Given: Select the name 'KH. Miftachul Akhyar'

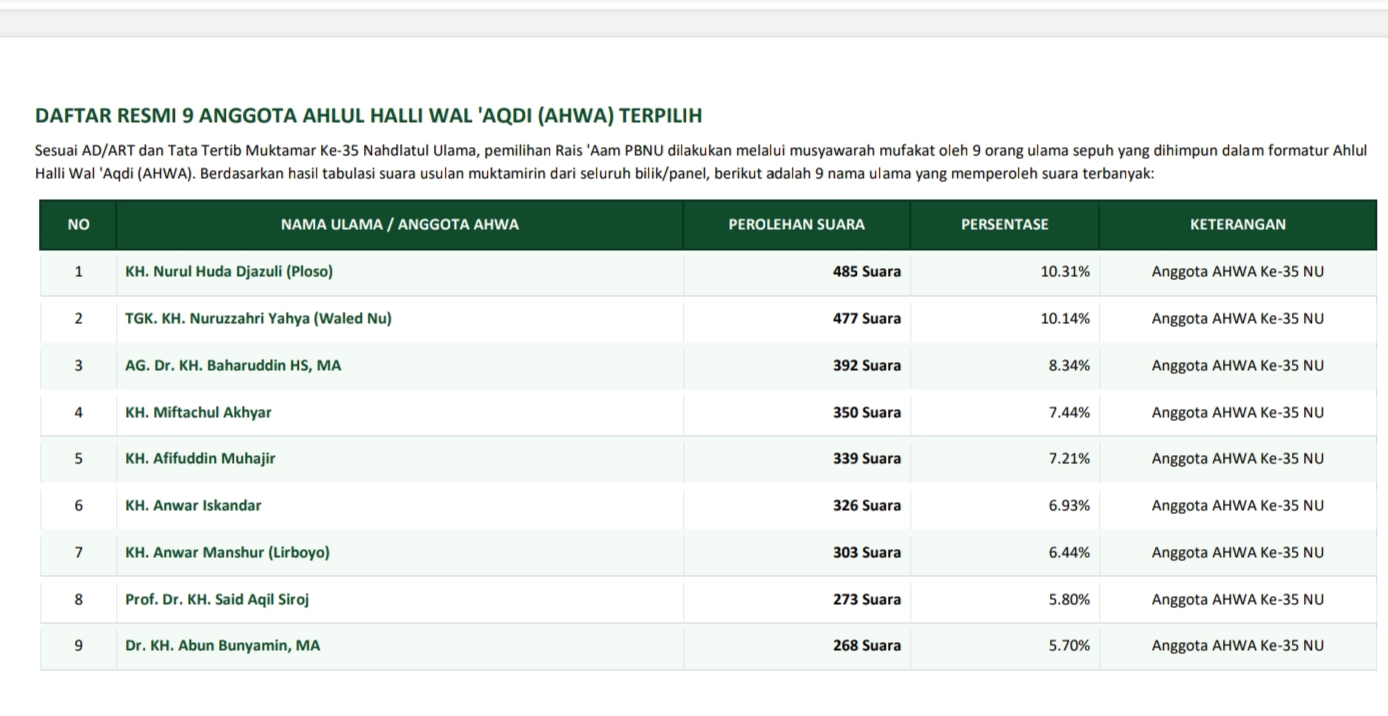Looking at the screenshot, I should click(198, 412).
